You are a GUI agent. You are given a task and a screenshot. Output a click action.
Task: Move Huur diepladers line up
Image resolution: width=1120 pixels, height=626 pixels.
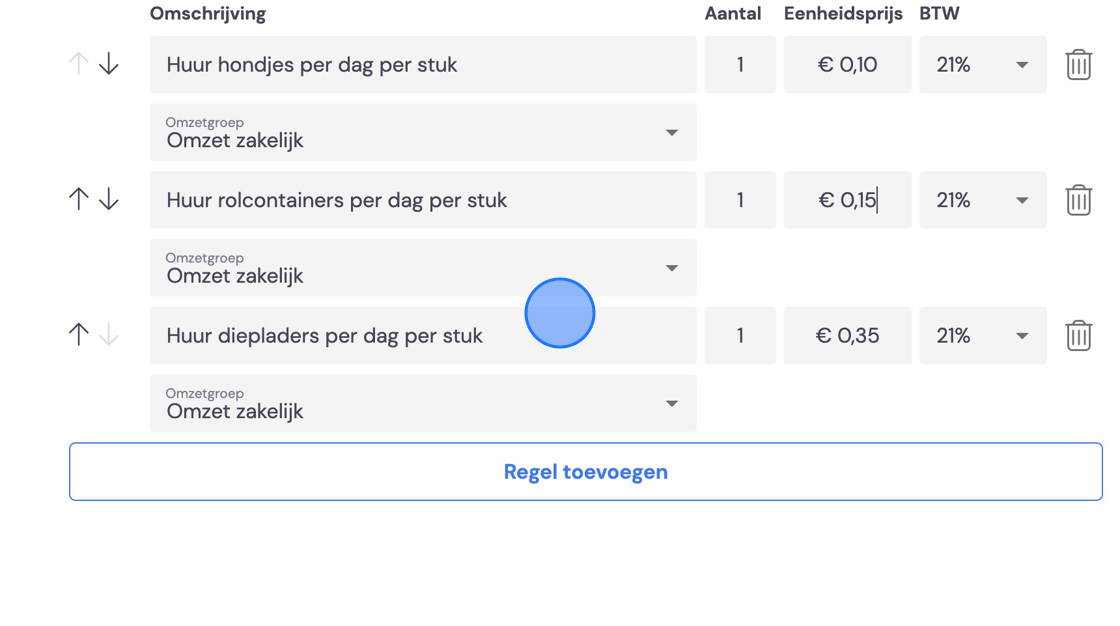tap(79, 334)
